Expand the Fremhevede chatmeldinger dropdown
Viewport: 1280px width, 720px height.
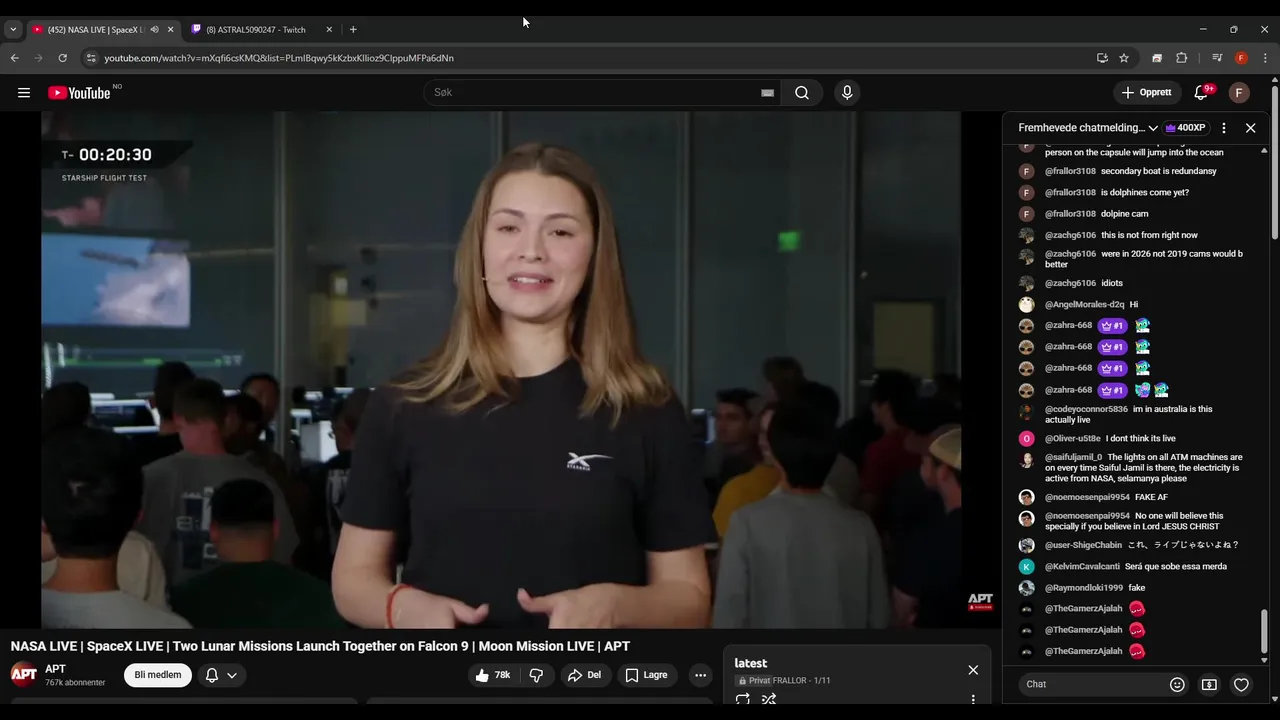pos(1088,128)
